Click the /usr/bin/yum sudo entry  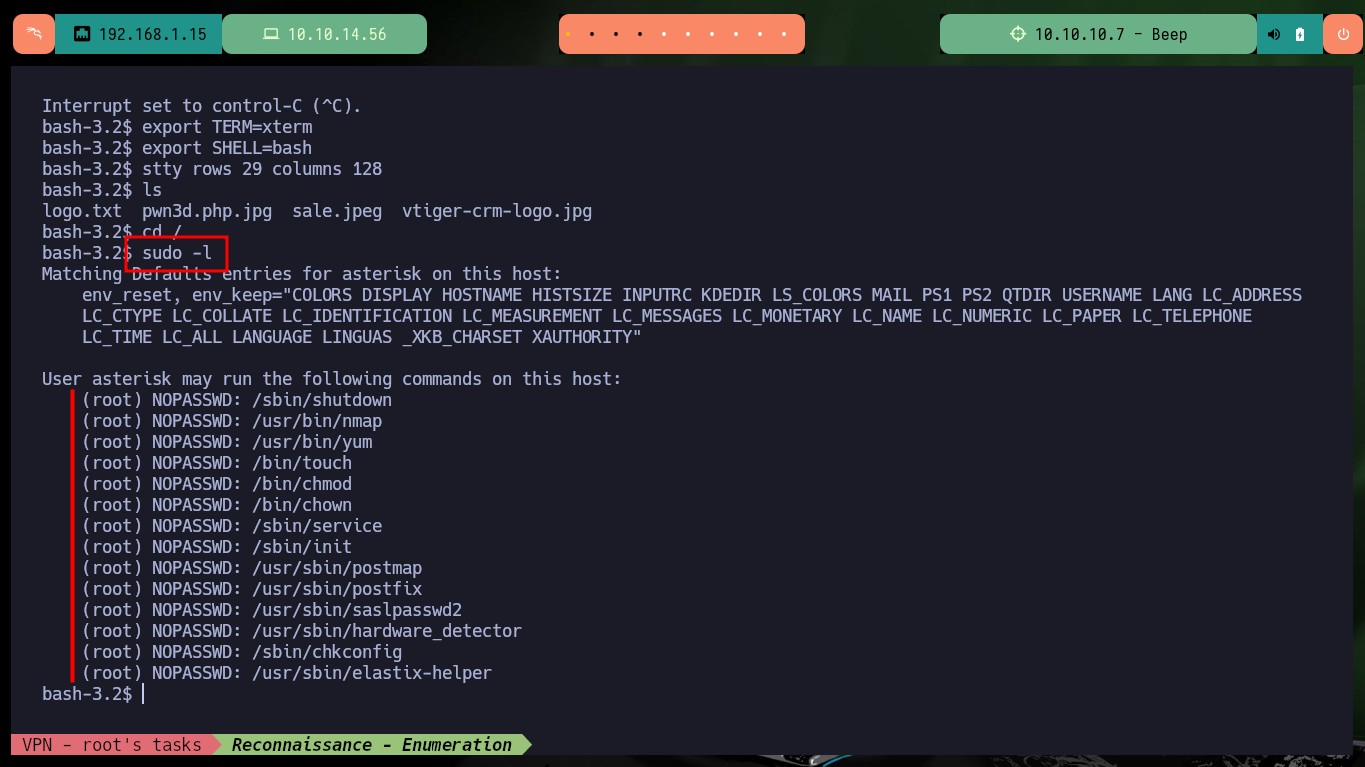pyautogui.click(x=227, y=442)
